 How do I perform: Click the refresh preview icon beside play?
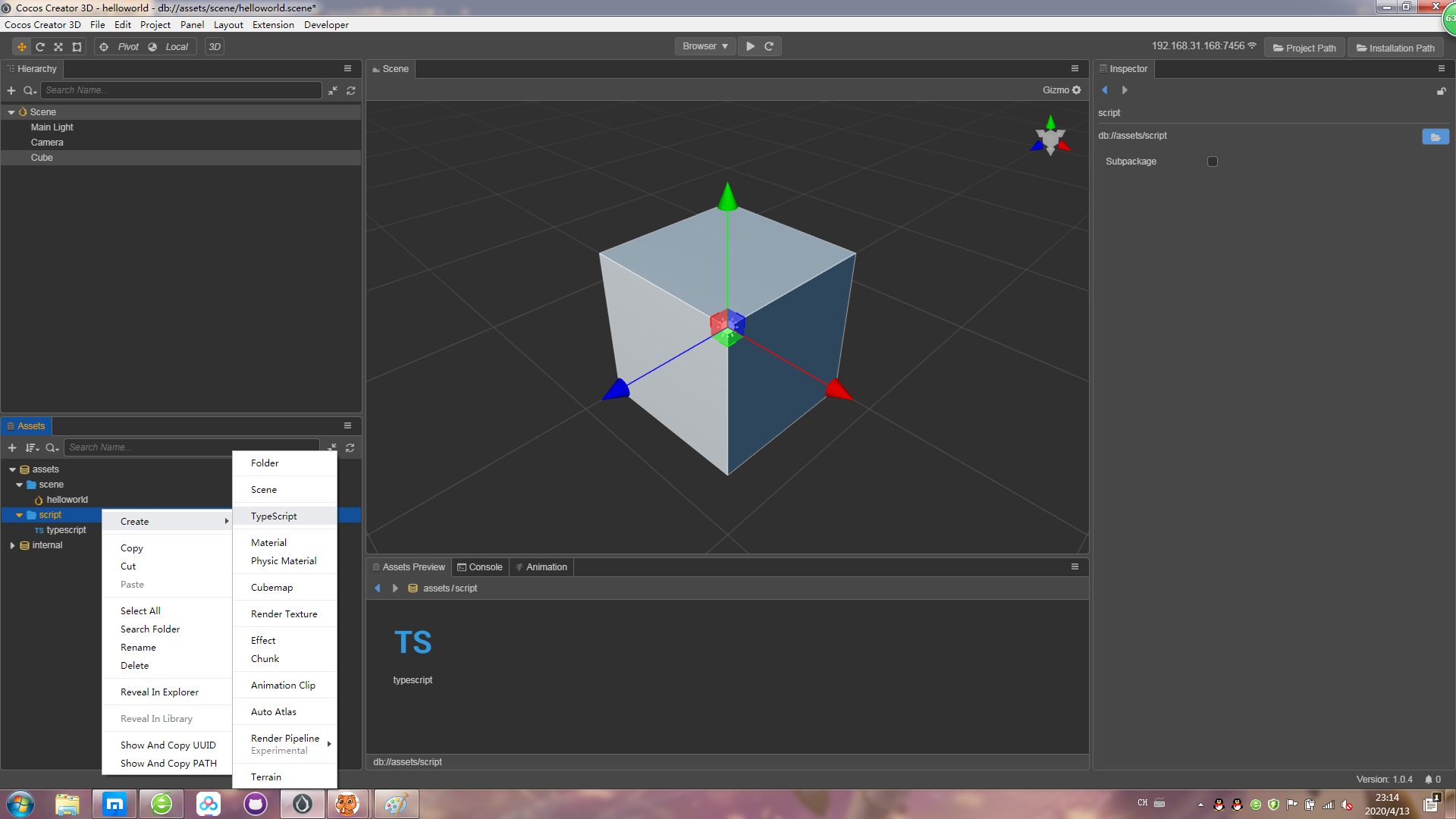769,46
